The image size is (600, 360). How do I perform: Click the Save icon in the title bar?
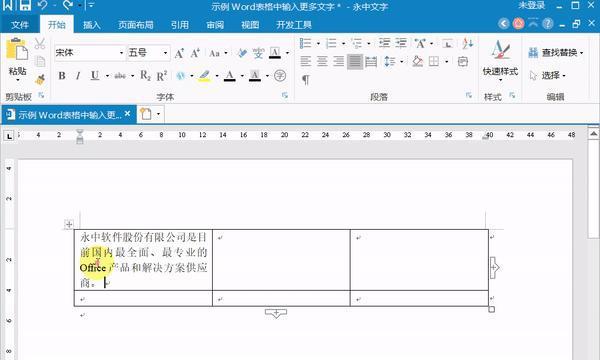pyautogui.click(x=25, y=5)
